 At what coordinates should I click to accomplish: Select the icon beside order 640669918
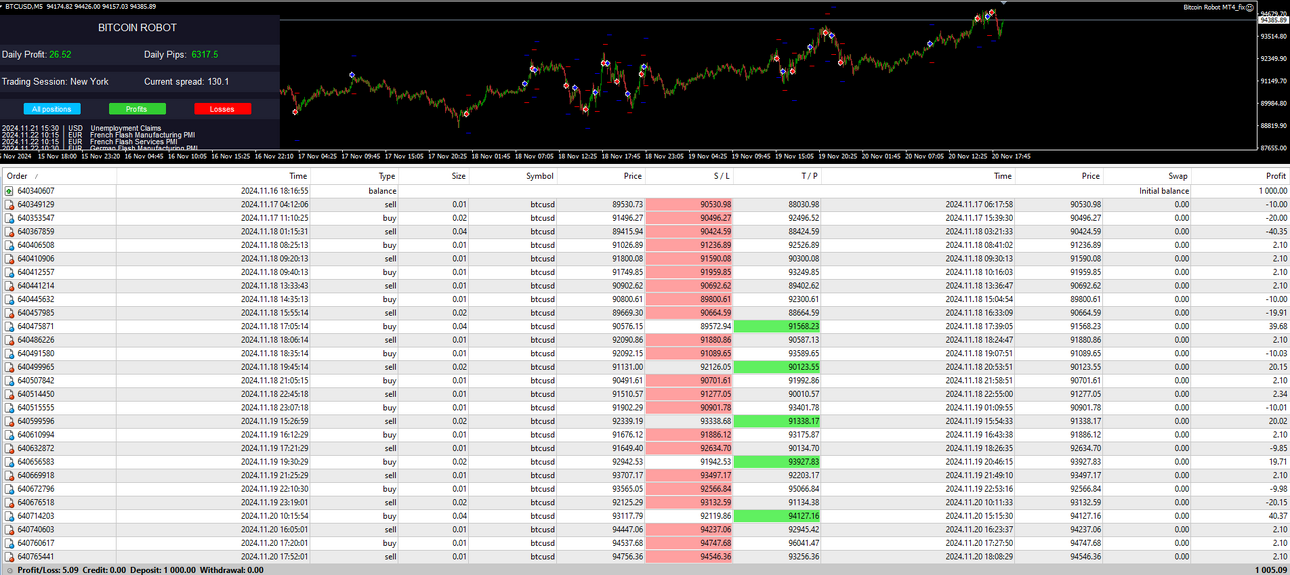click(x=9, y=475)
